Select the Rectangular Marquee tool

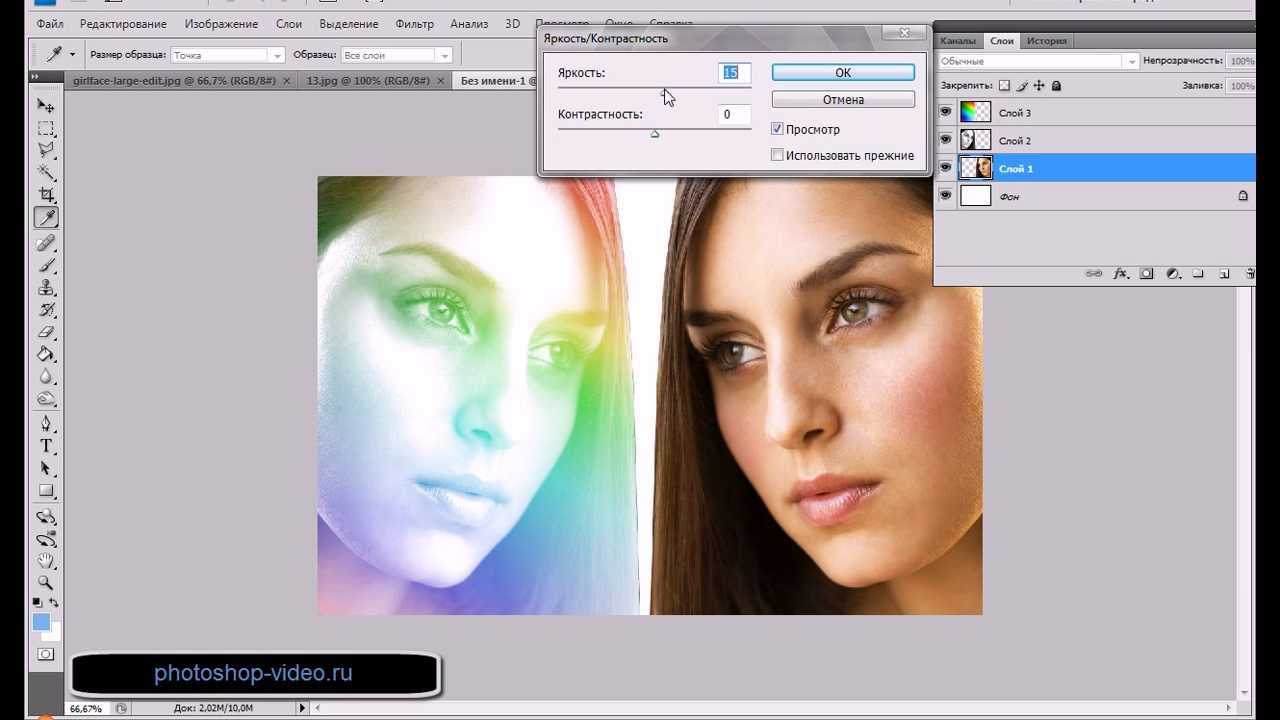tap(46, 128)
